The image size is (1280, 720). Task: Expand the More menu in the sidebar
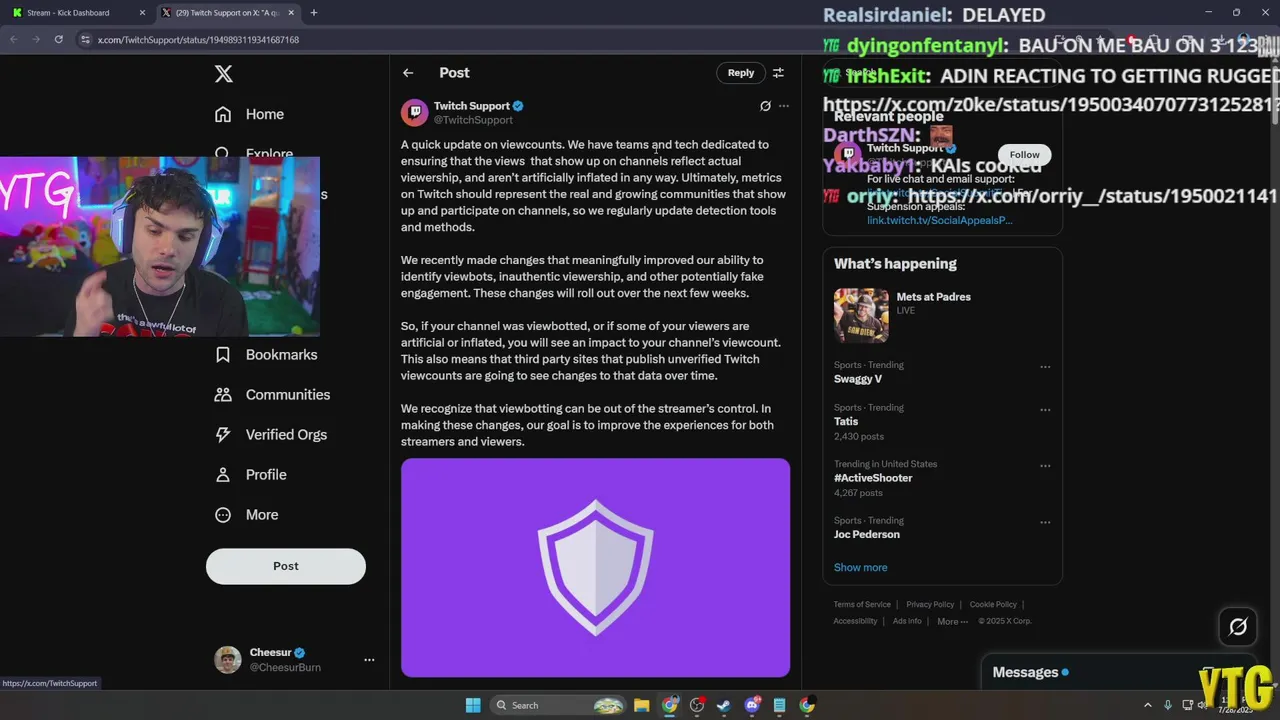(247, 515)
